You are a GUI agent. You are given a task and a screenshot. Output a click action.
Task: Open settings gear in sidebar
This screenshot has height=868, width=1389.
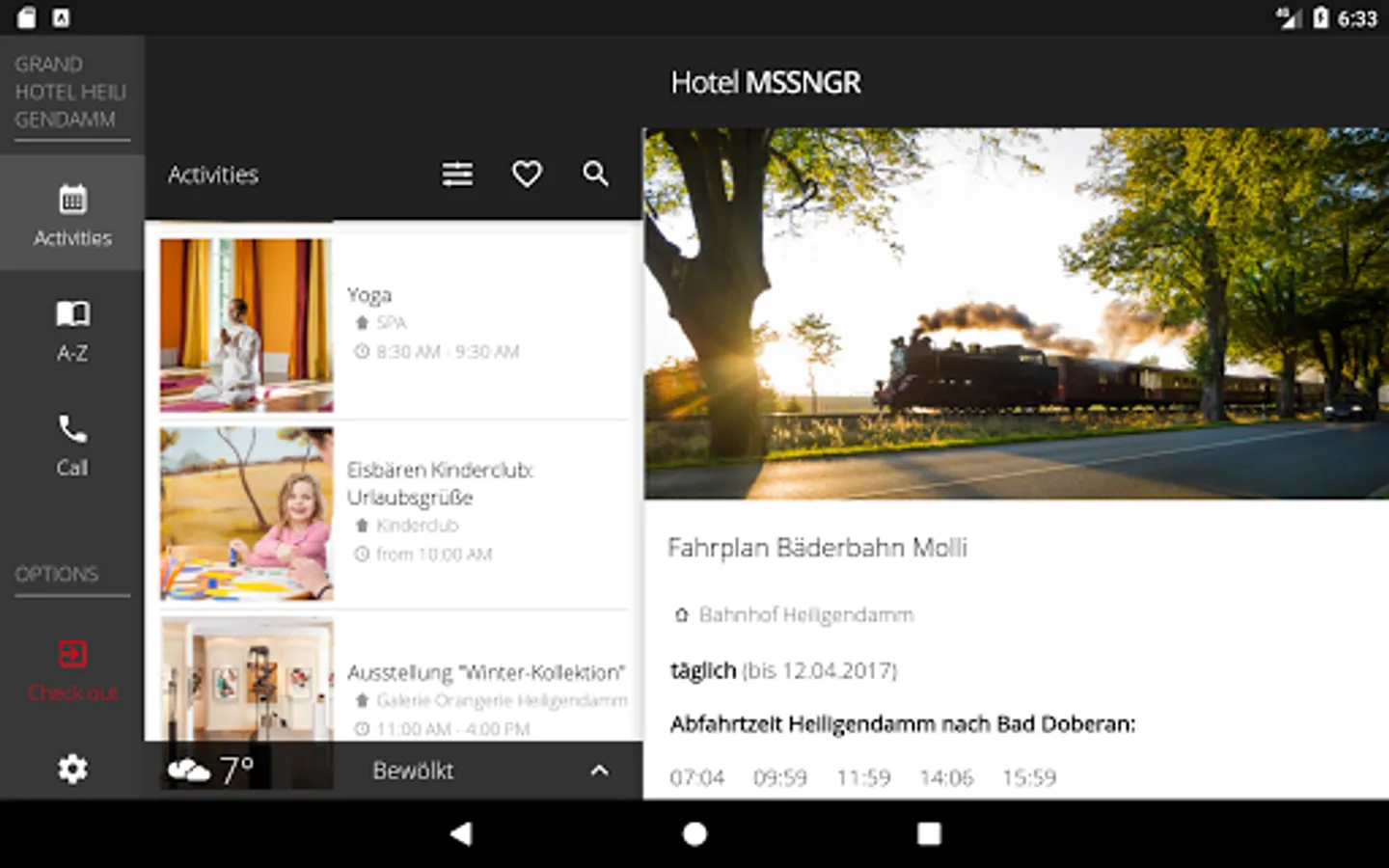pyautogui.click(x=72, y=769)
